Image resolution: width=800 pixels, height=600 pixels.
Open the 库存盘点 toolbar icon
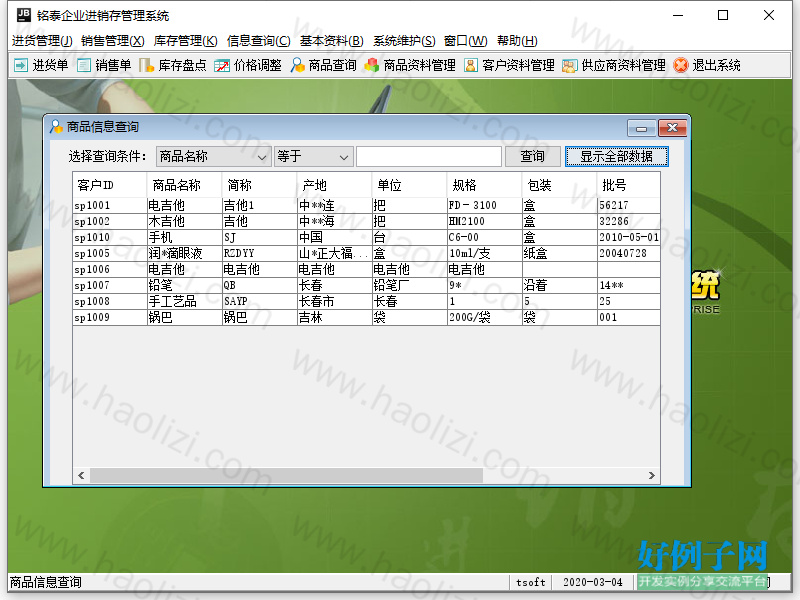(146, 65)
